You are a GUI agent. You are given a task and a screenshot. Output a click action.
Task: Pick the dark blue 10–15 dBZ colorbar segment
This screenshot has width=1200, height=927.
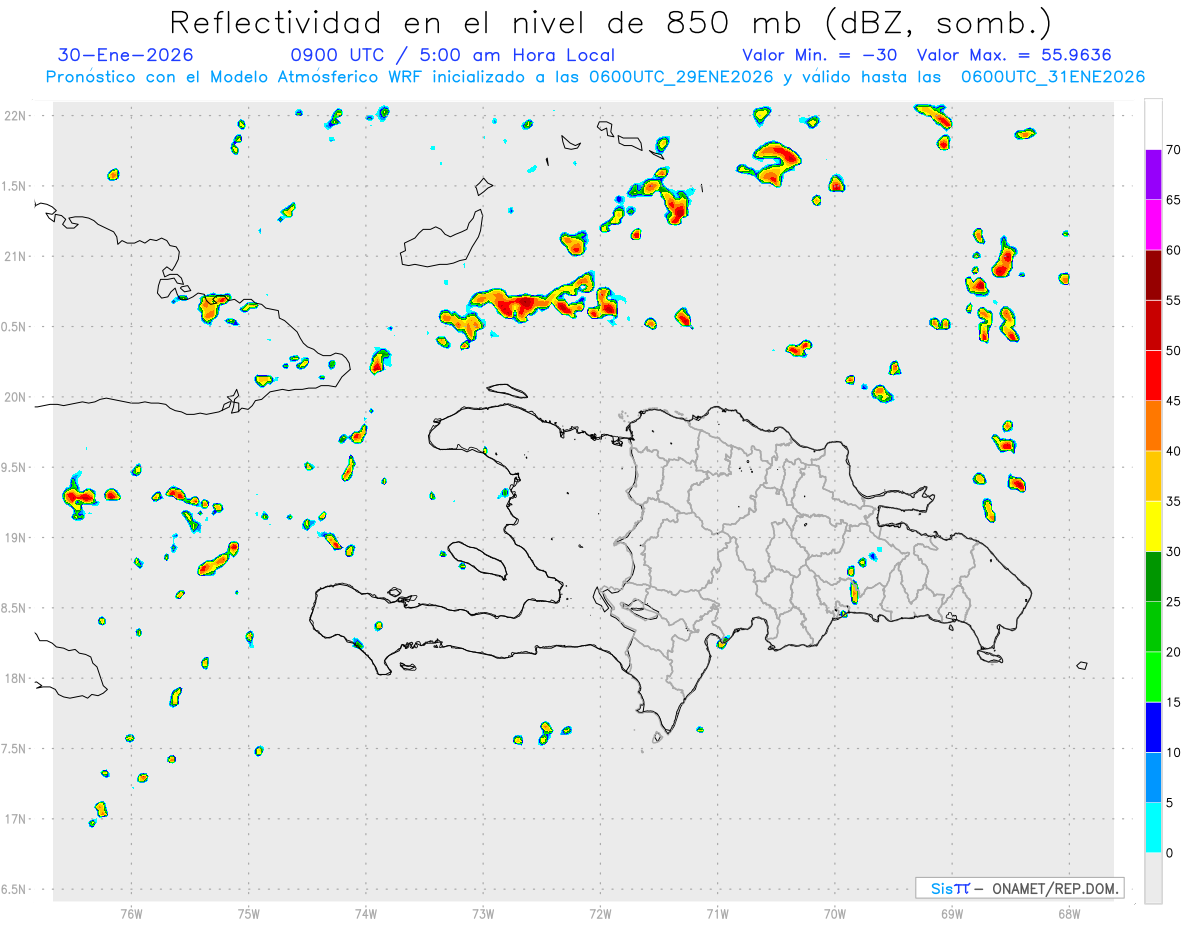[x=1153, y=728]
